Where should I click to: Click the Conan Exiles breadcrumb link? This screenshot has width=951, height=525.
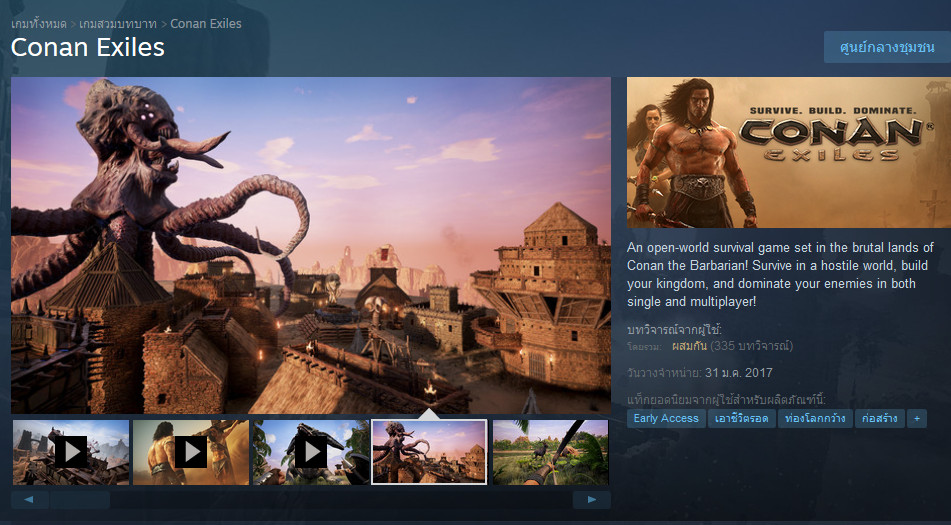point(206,23)
